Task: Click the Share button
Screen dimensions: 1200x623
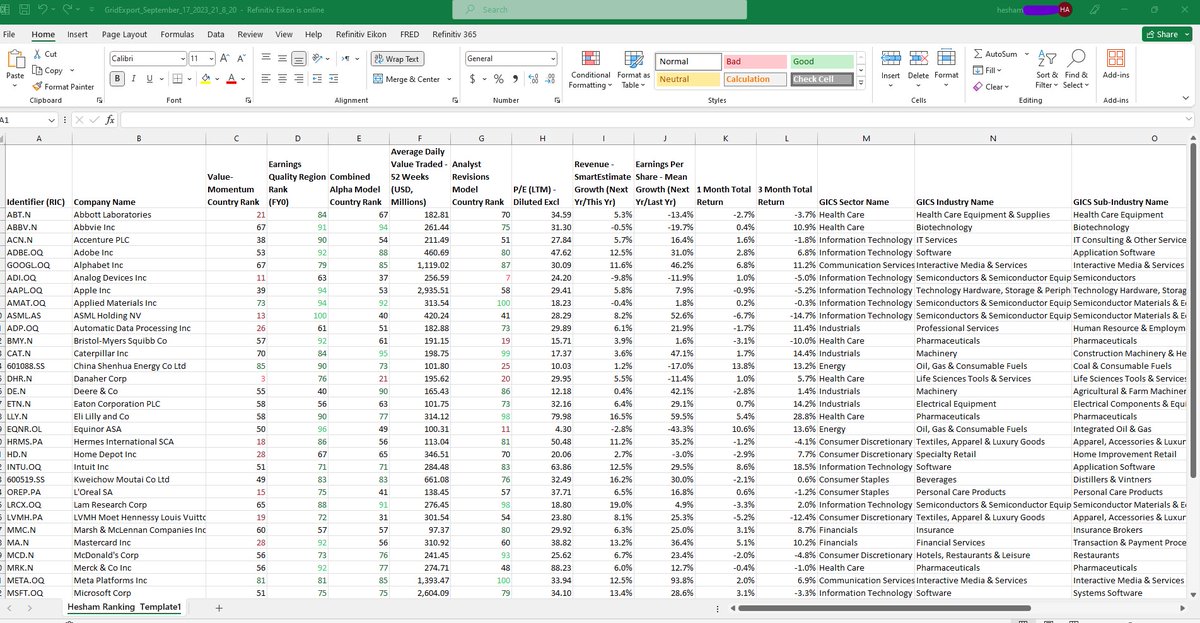Action: 1168,34
